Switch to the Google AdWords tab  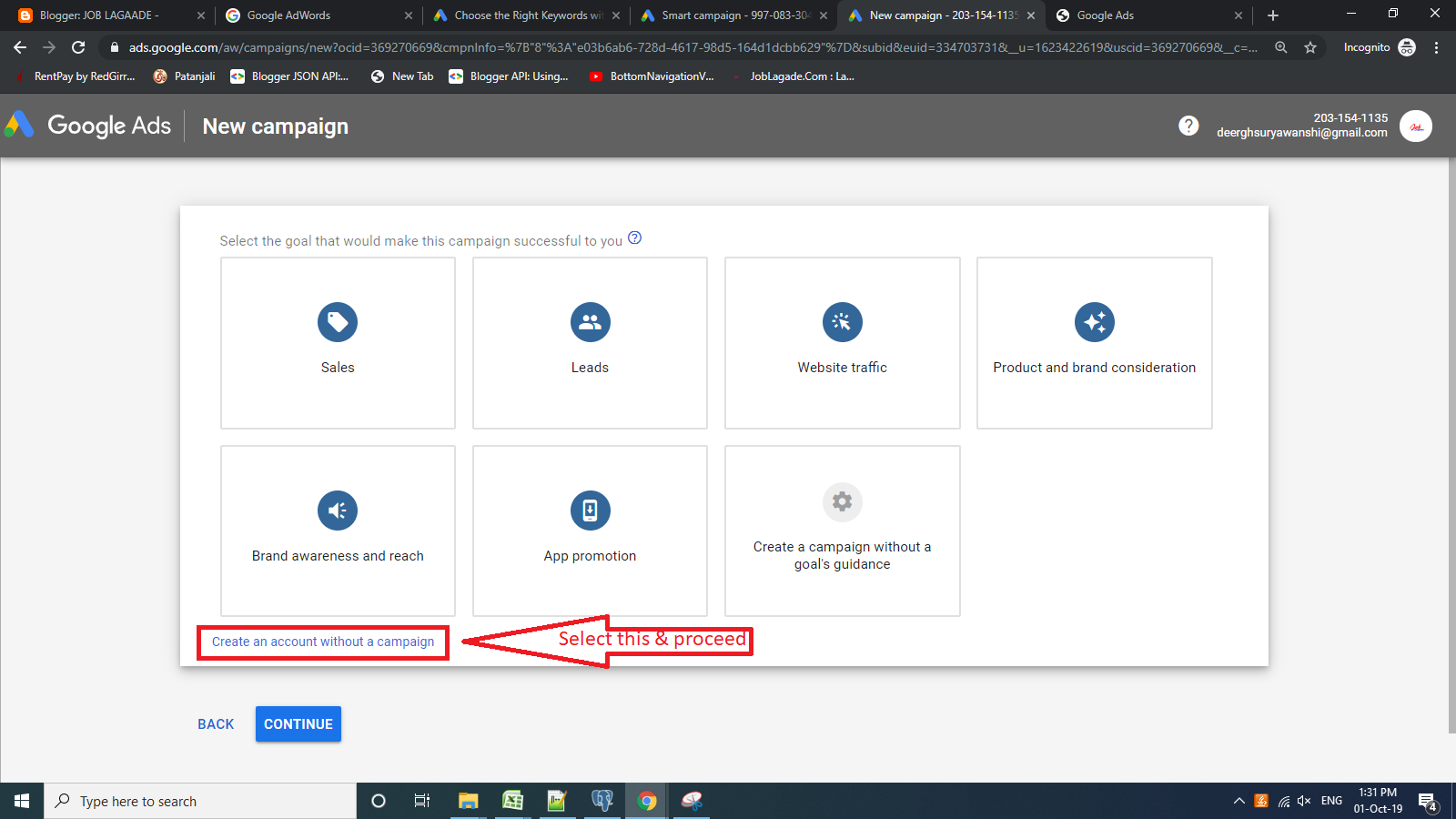click(x=319, y=15)
